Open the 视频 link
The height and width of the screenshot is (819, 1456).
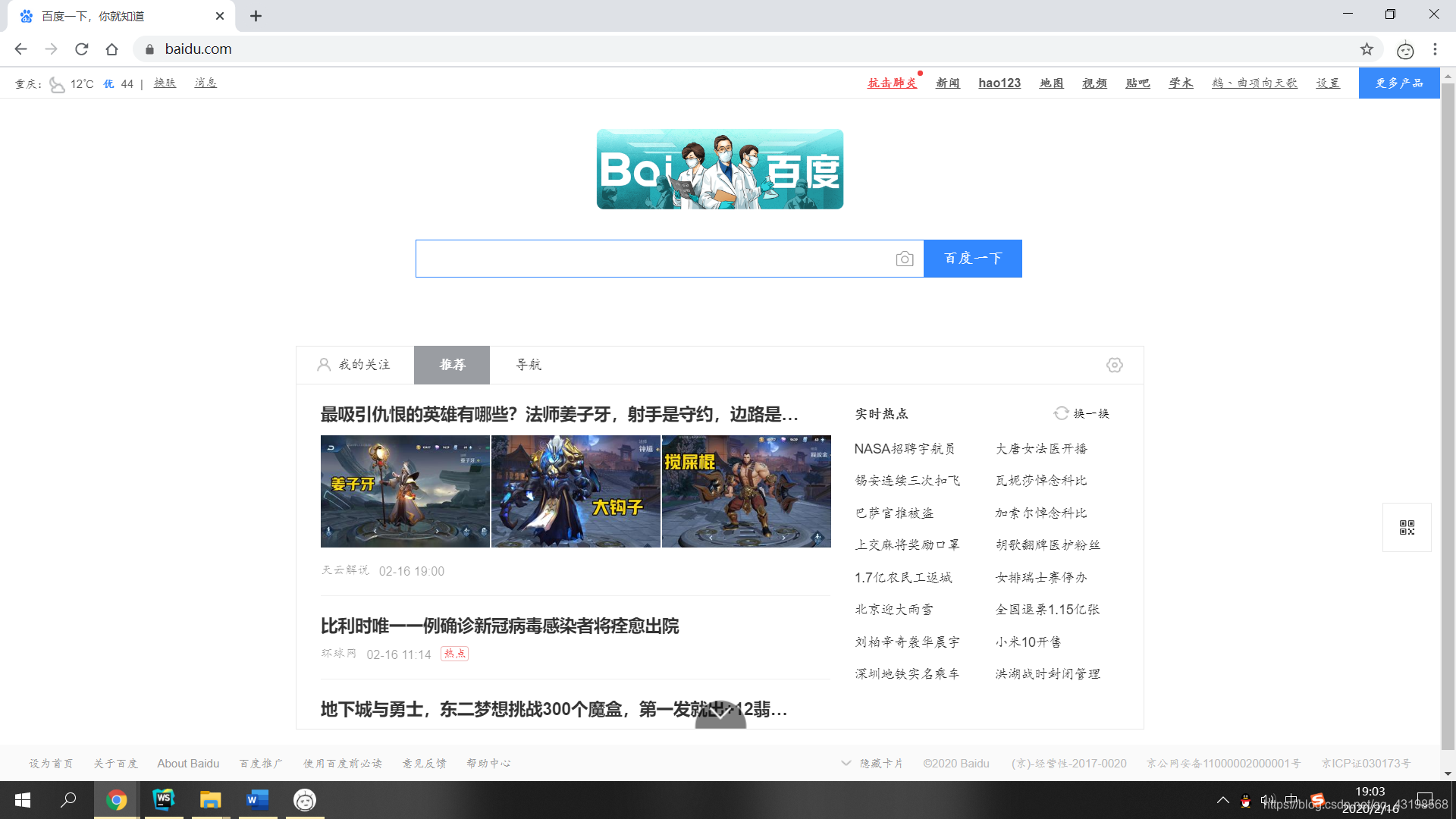1094,83
